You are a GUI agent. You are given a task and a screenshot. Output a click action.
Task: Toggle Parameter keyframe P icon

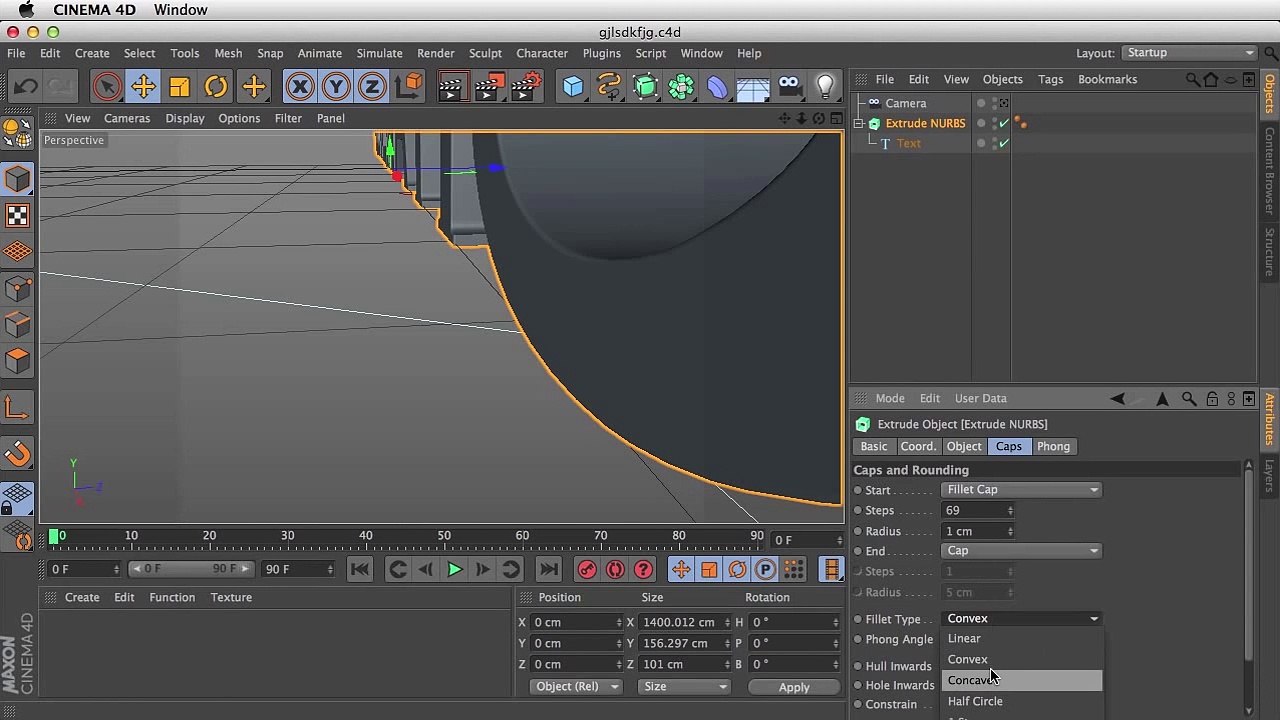[x=765, y=569]
